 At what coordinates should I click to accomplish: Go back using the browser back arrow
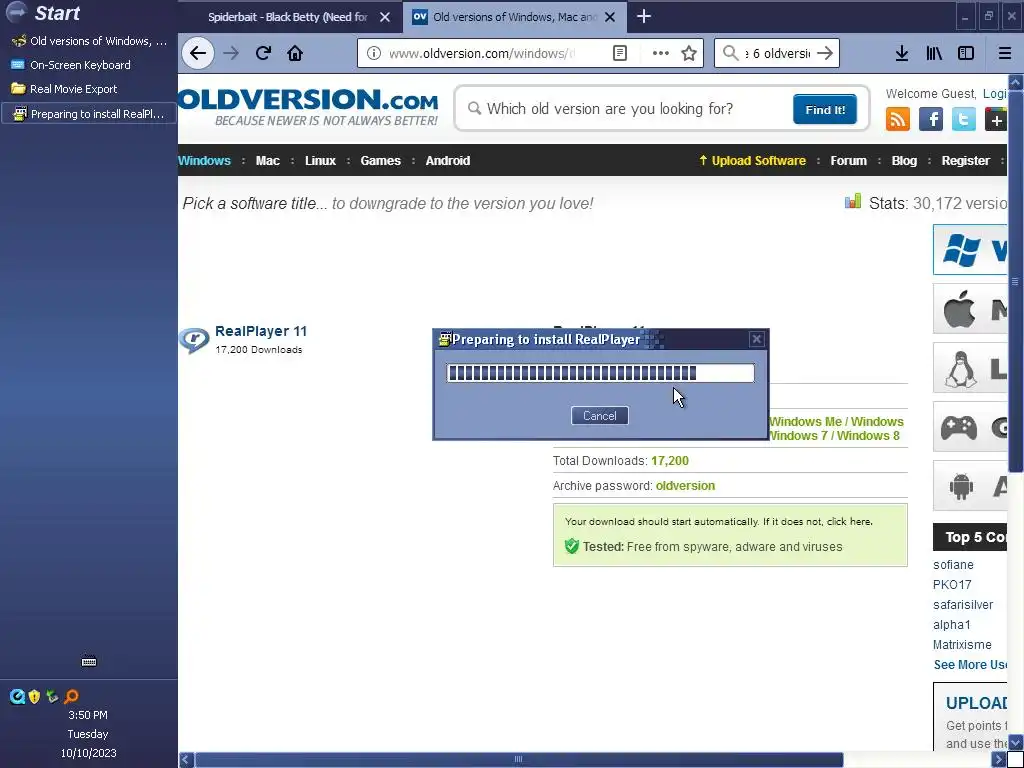[198, 53]
